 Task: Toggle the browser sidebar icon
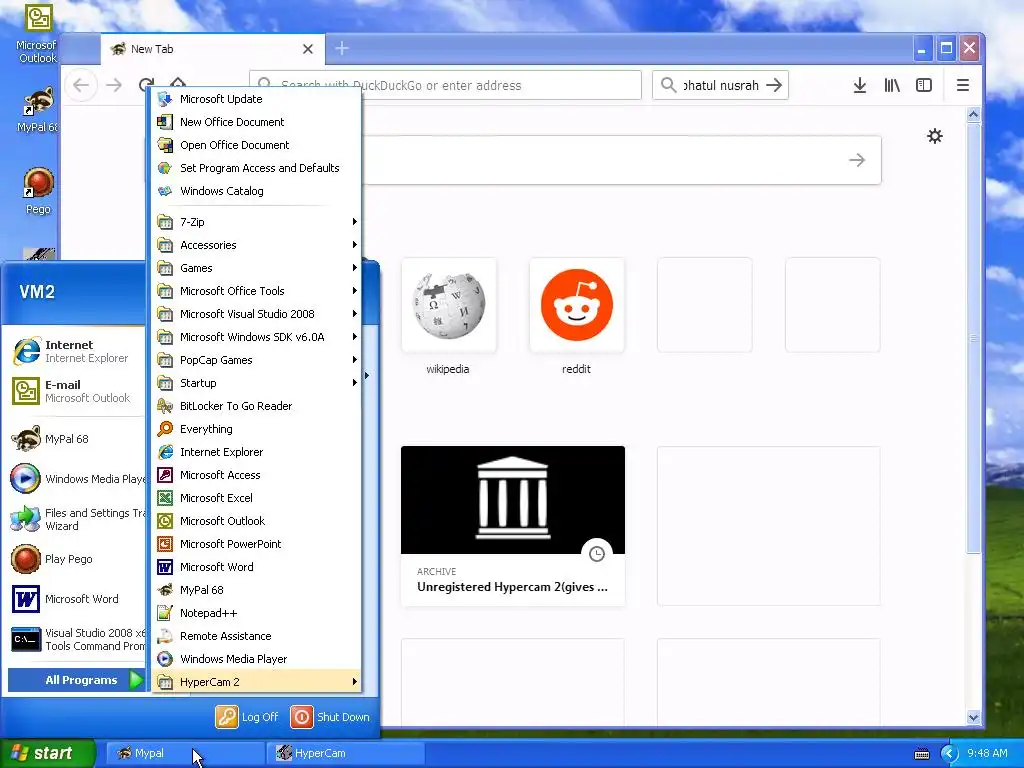(x=924, y=85)
